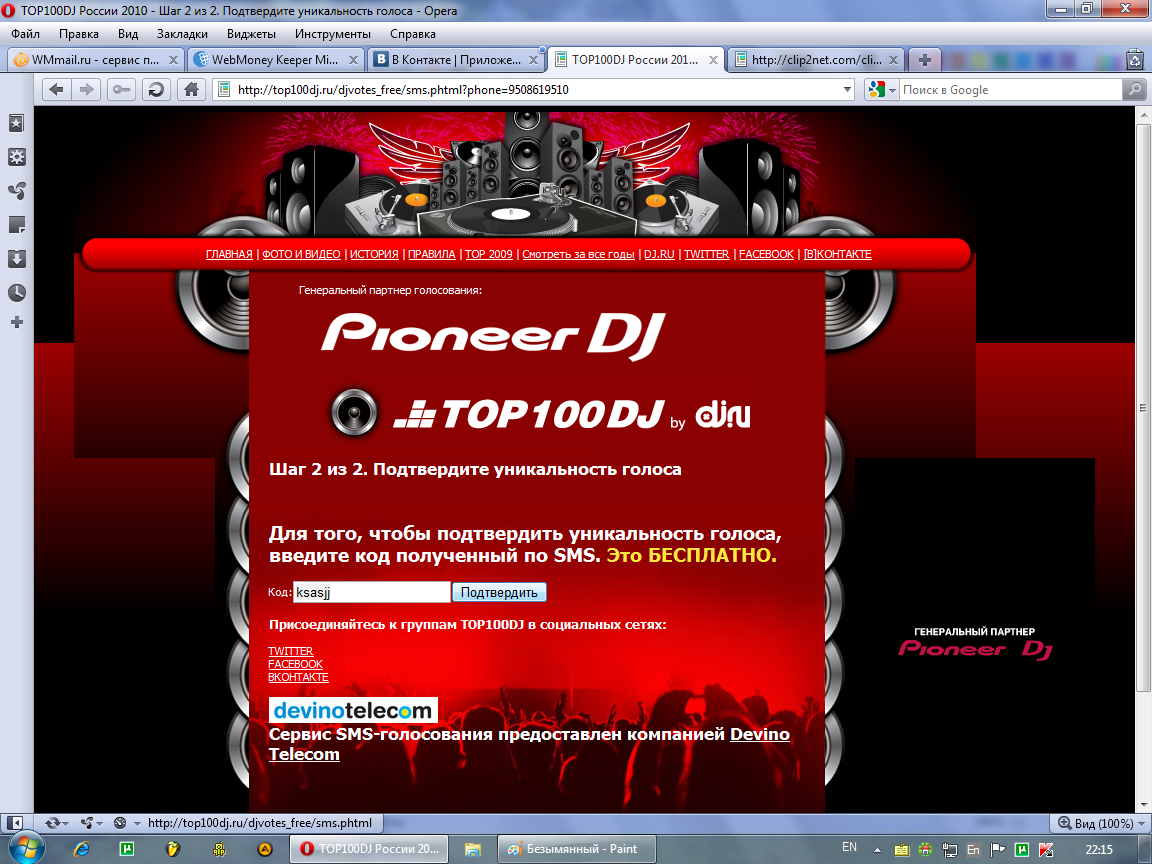The height and width of the screenshot is (864, 1152).
Task: Click the Поиск в Google search field
Action: coord(1011,90)
